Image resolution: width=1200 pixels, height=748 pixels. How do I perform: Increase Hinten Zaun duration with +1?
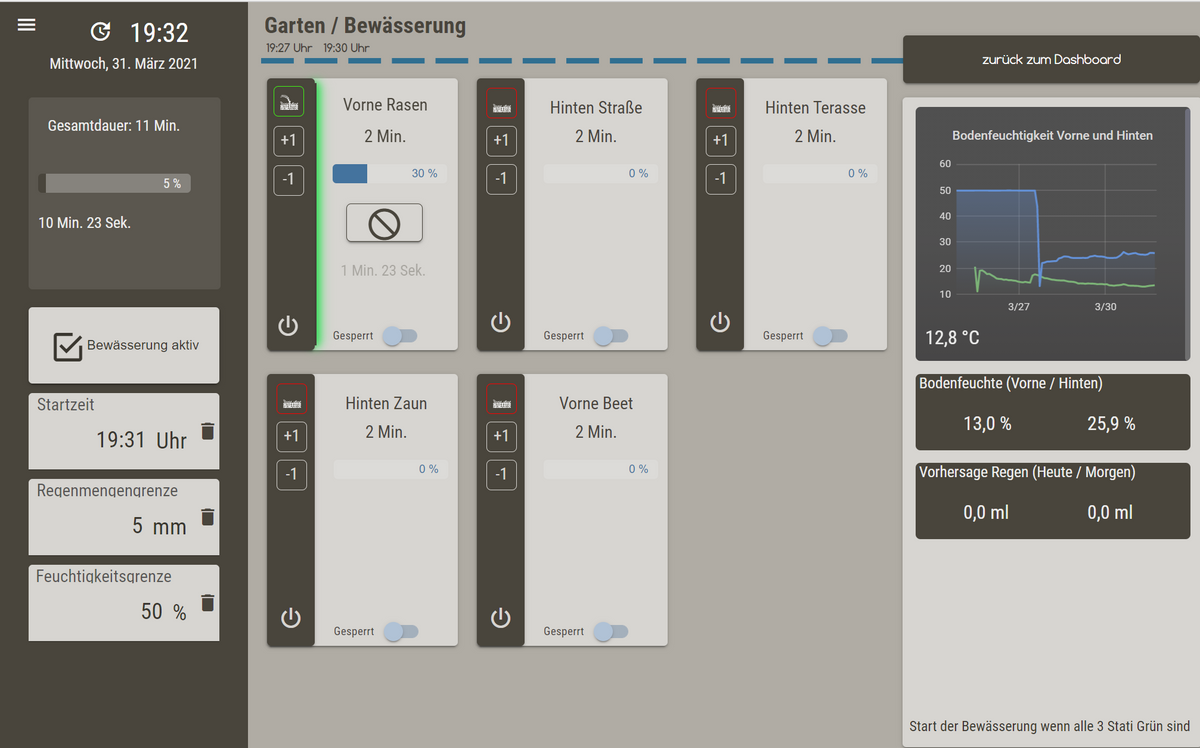pyautogui.click(x=291, y=437)
